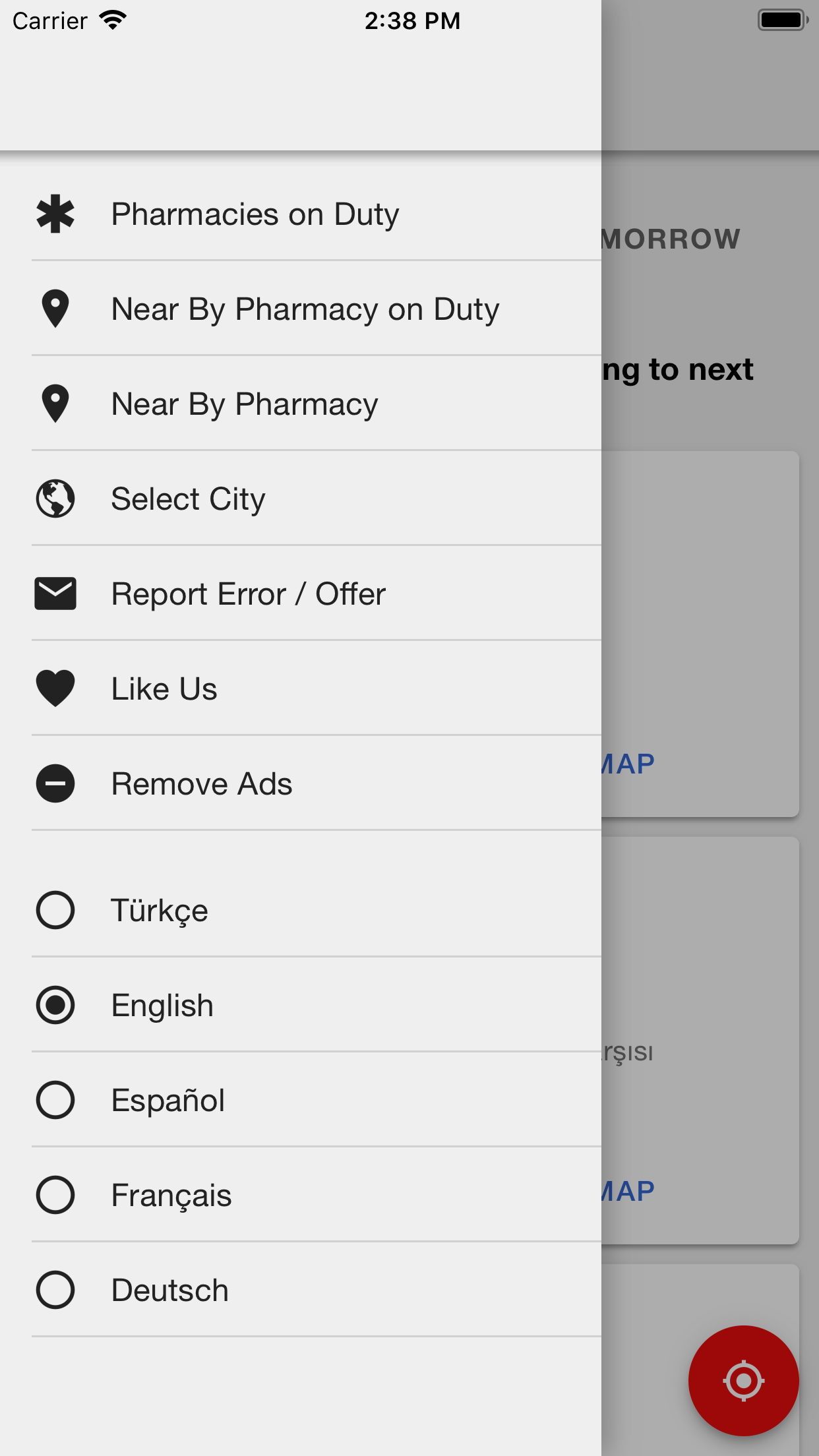The image size is (819, 1456).
Task: Tap the heart icon for Like Us
Action: click(x=55, y=688)
